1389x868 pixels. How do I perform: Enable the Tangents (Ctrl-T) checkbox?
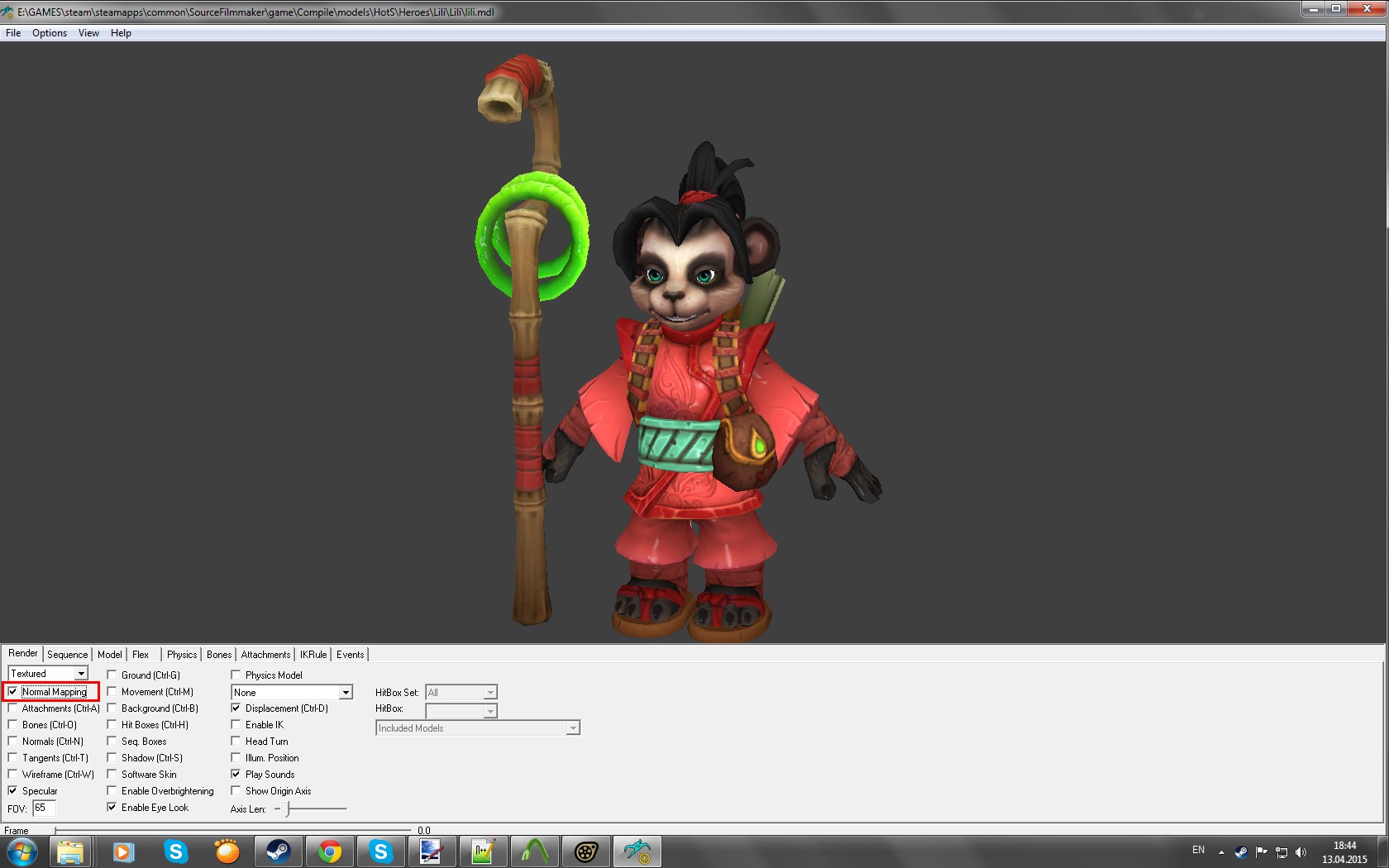[12, 758]
